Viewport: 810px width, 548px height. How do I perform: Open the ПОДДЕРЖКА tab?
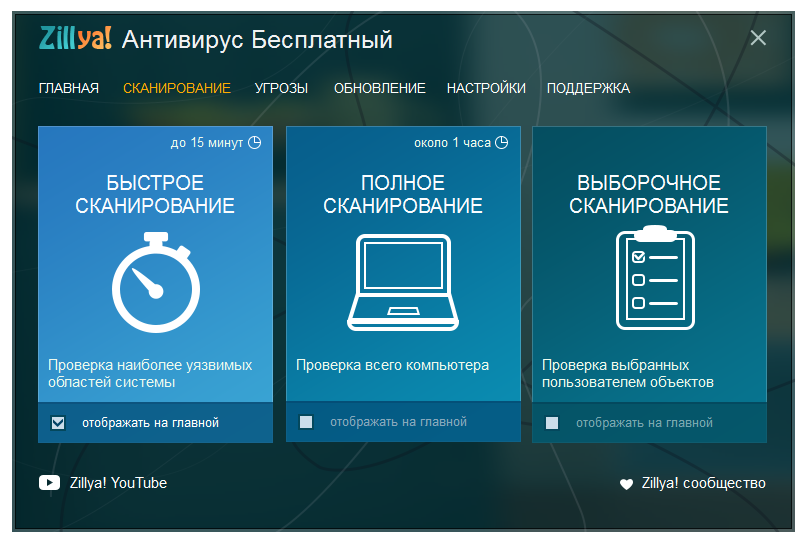[x=588, y=88]
